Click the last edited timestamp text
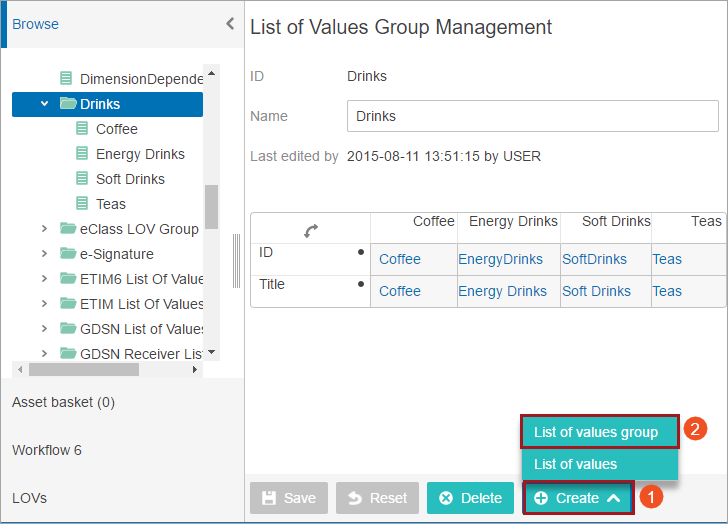 443,156
